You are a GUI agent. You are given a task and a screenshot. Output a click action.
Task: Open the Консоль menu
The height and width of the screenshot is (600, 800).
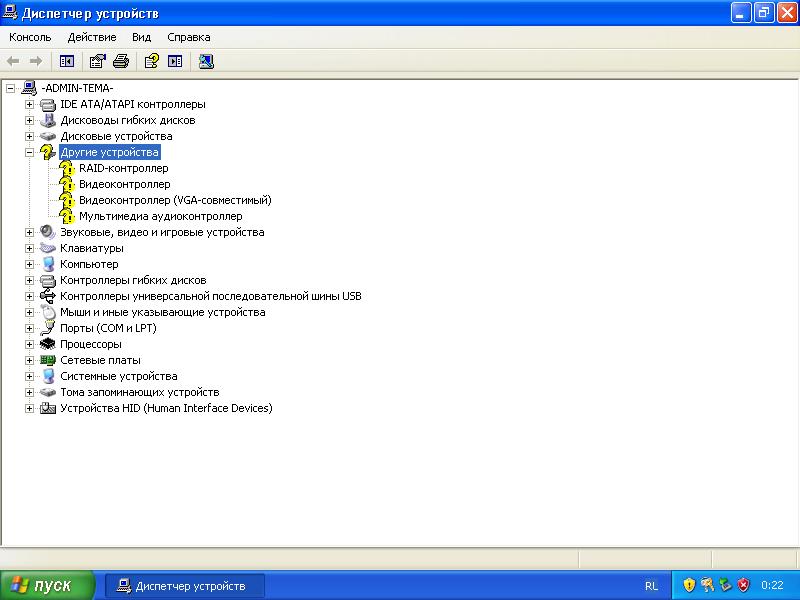pos(30,37)
